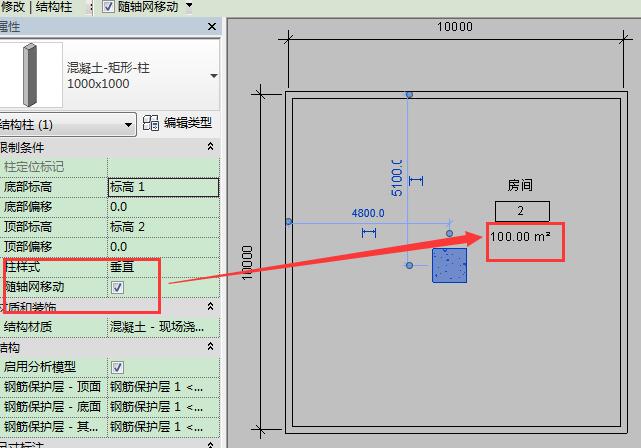Click witness line grip at top wall
641x448 pixels.
[409, 95]
